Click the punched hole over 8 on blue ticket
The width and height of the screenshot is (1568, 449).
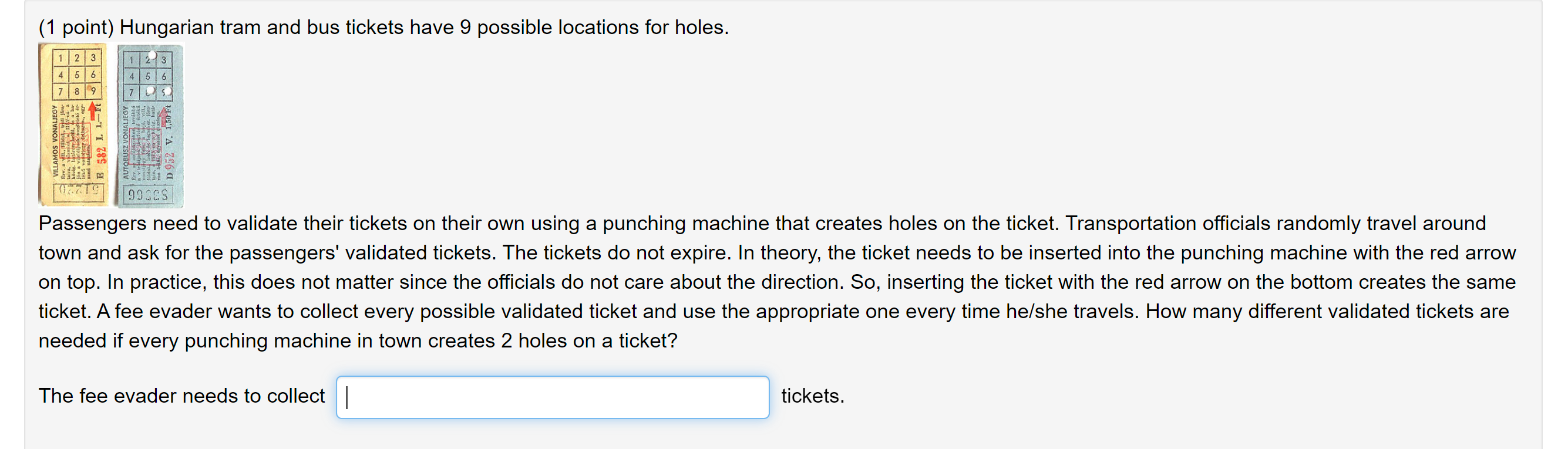(x=151, y=90)
